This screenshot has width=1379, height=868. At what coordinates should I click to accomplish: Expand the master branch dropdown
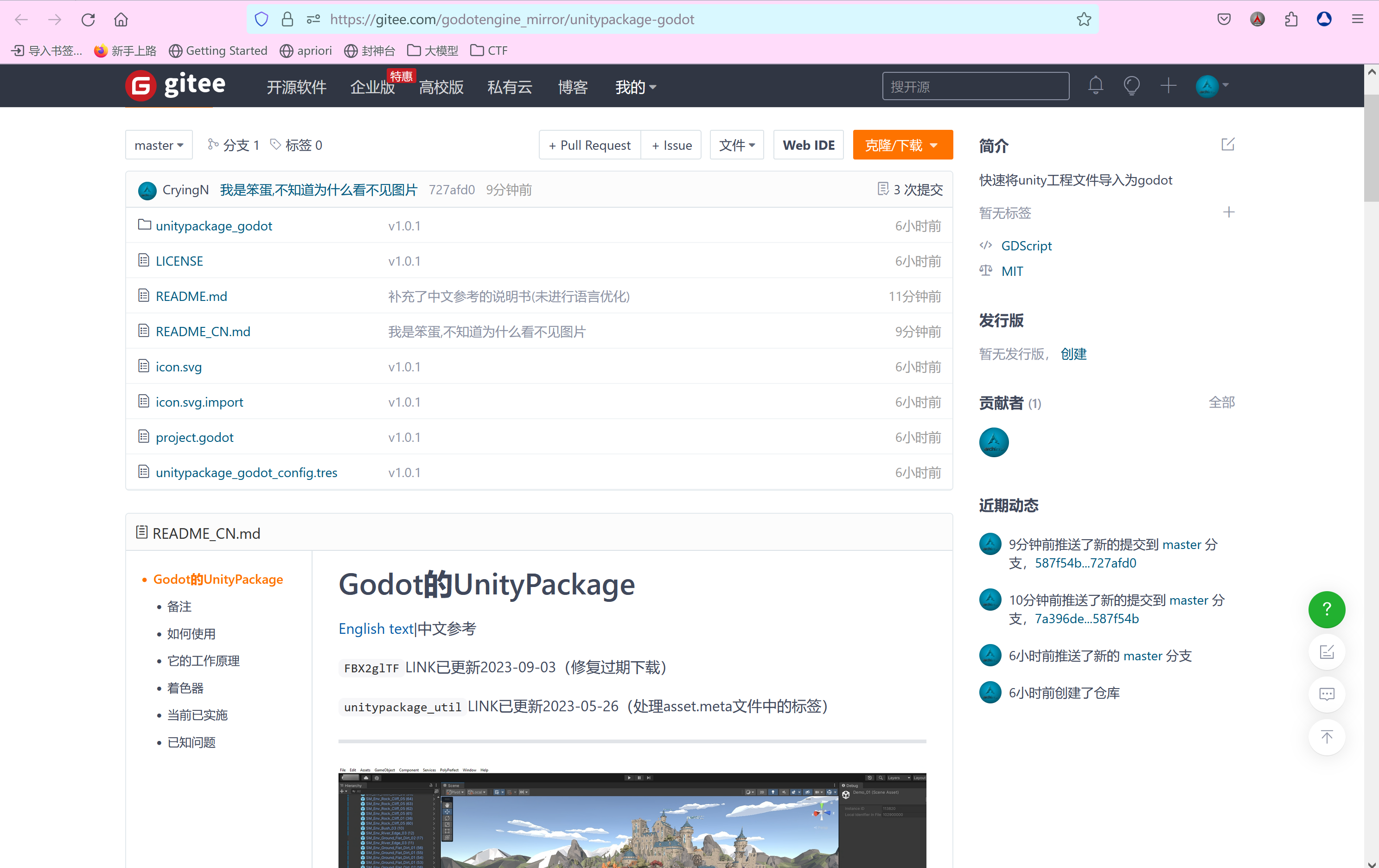(x=159, y=146)
